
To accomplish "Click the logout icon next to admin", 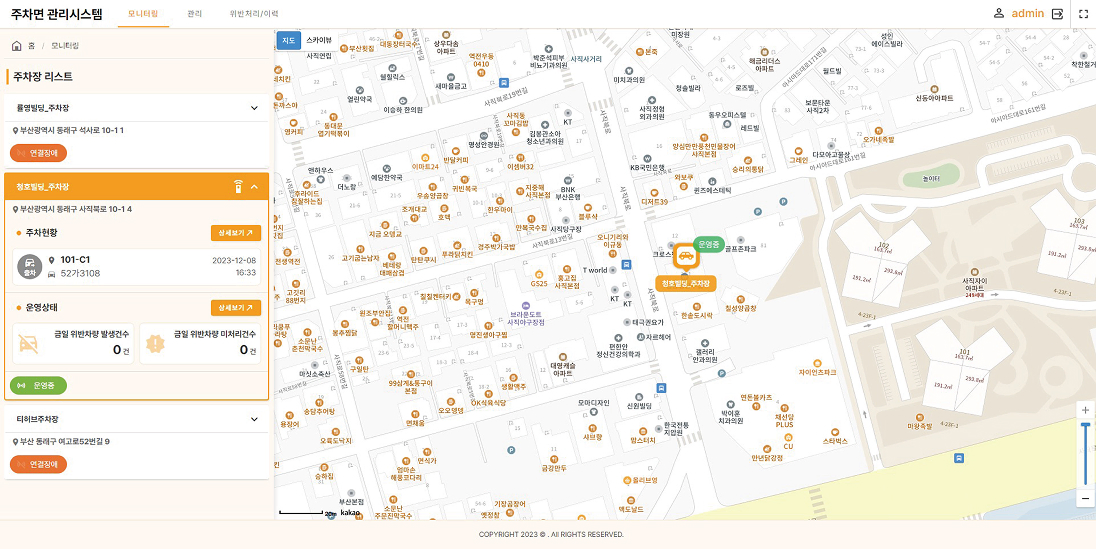I will point(1057,14).
